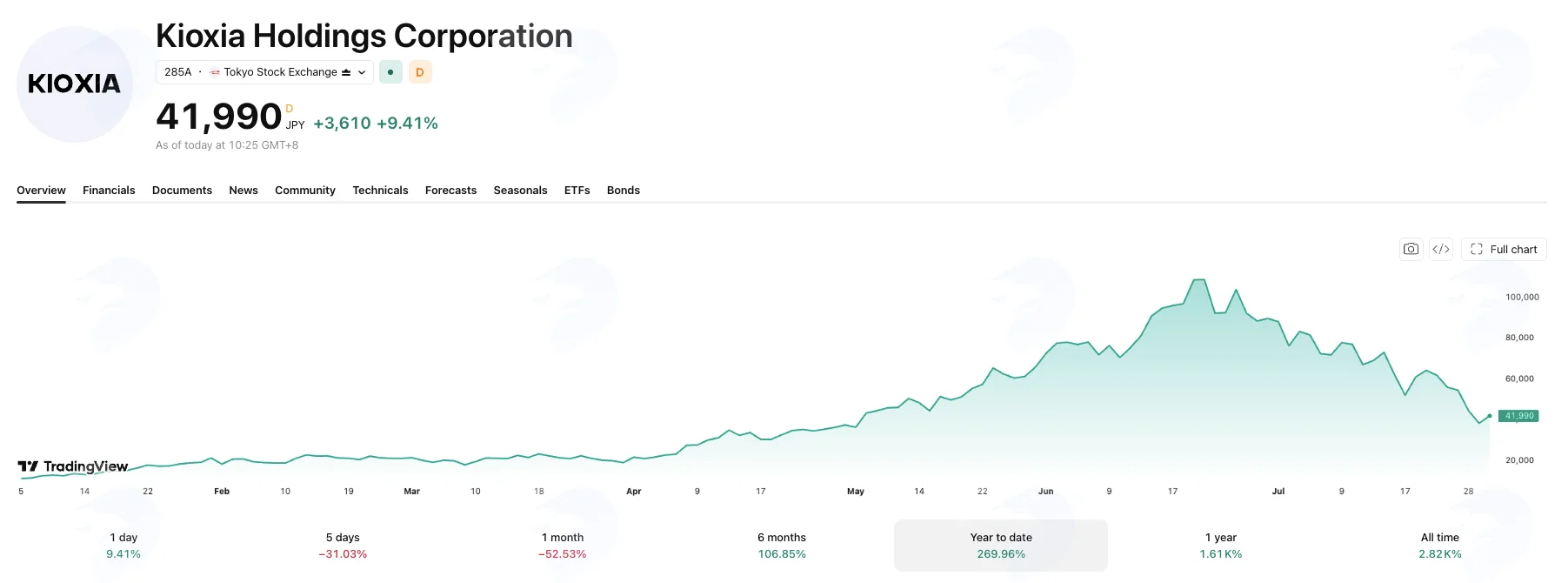Click the orange D delayed data badge
This screenshot has height=583, width=1568.
click(x=420, y=72)
